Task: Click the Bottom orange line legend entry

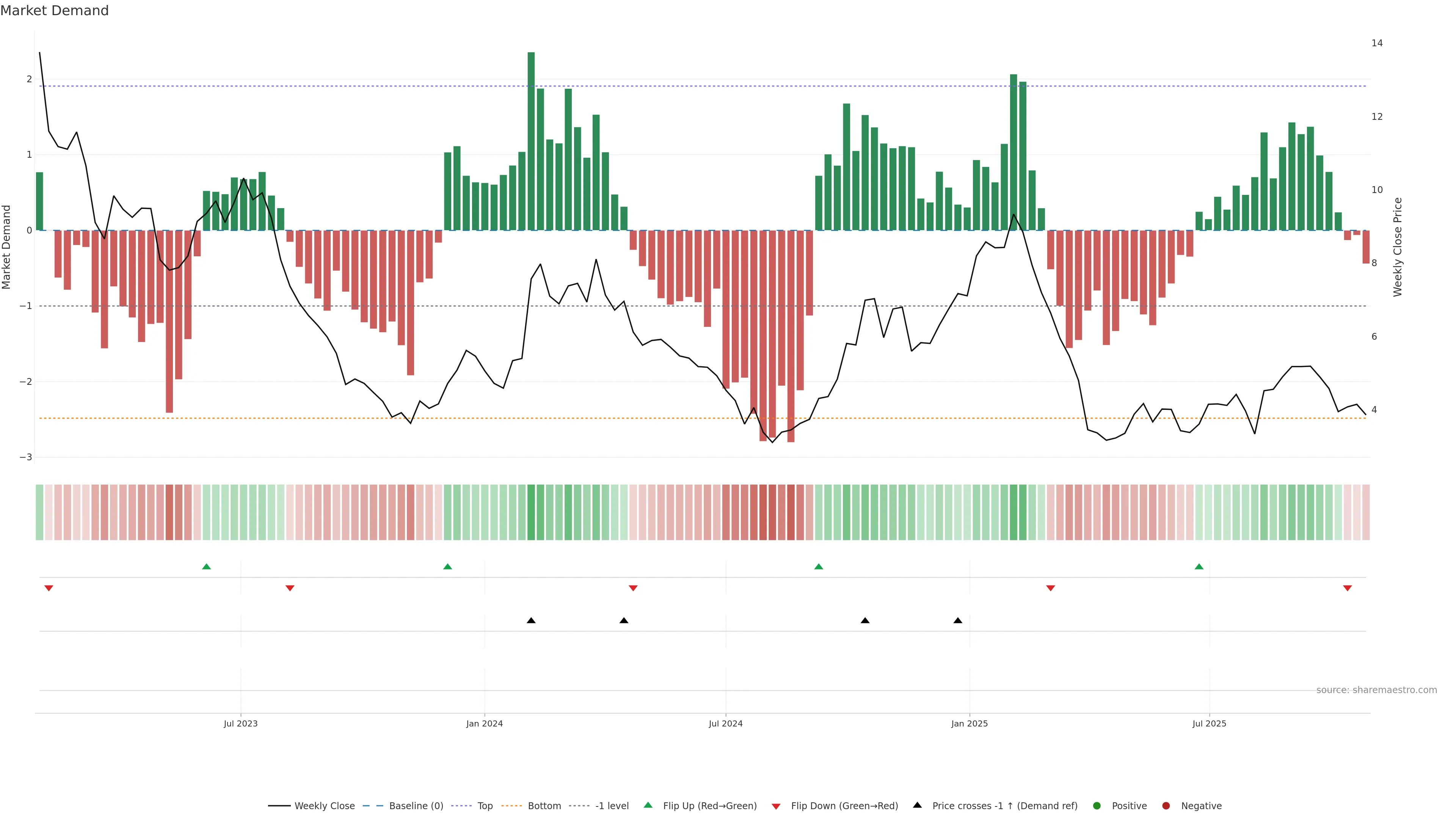Action: [544, 805]
